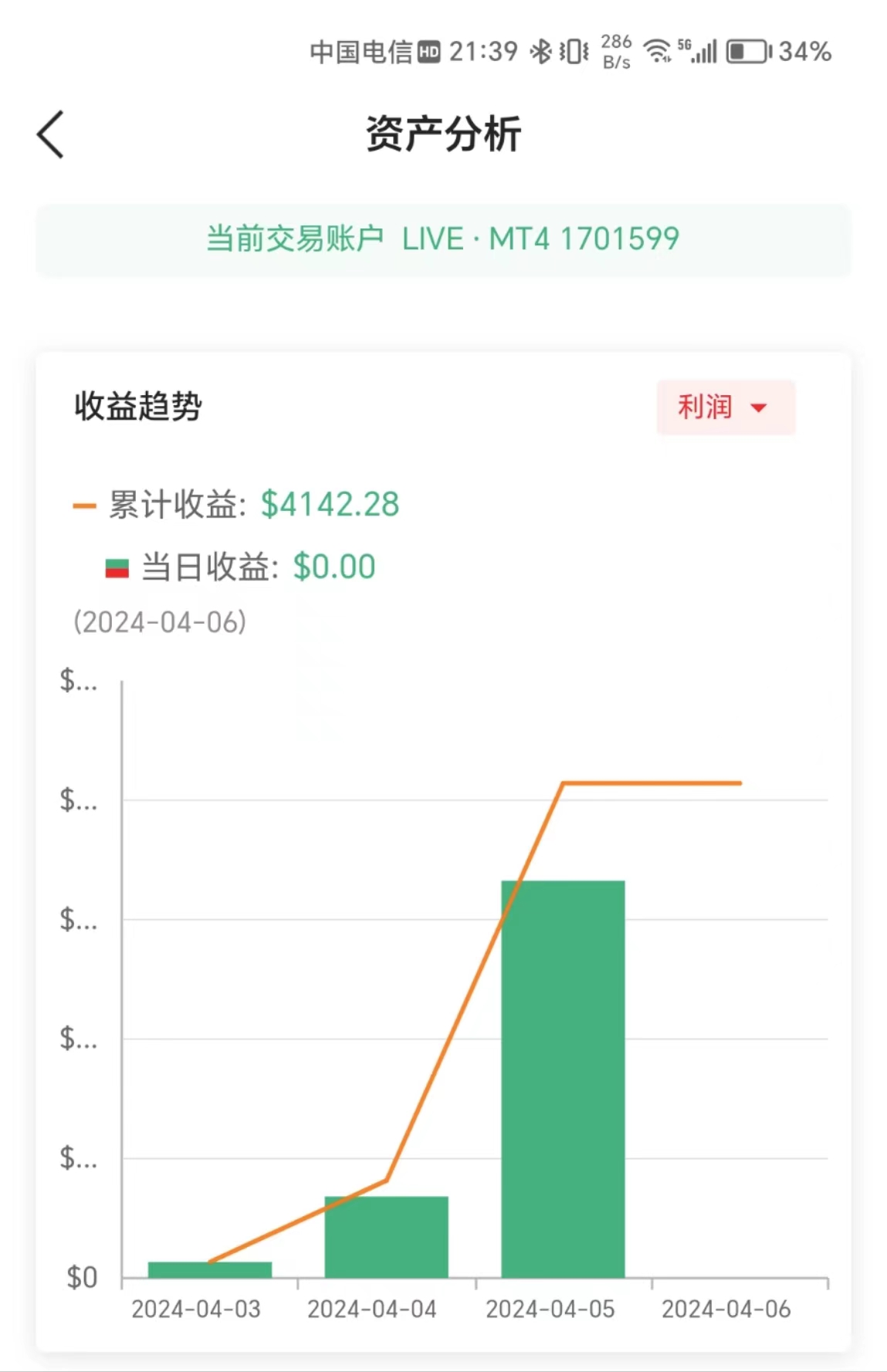
Task: Tap the 2024-04-03 x-axis date label
Action: [x=196, y=1309]
